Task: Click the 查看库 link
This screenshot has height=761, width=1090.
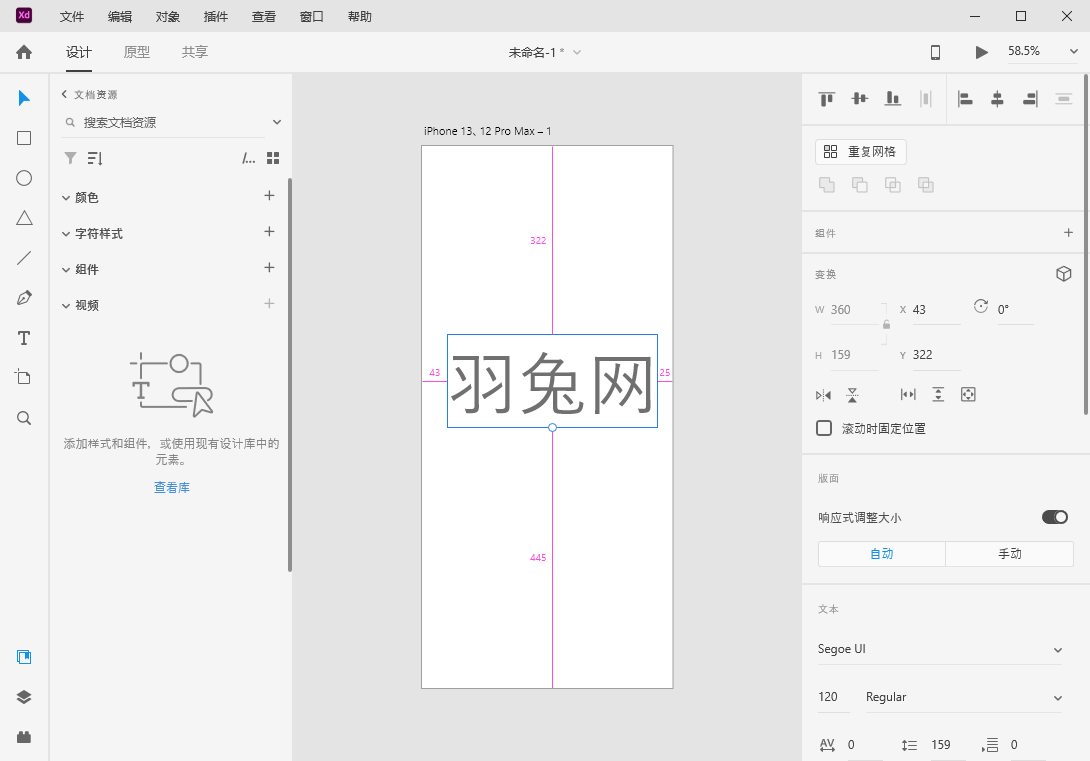Action: click(171, 488)
